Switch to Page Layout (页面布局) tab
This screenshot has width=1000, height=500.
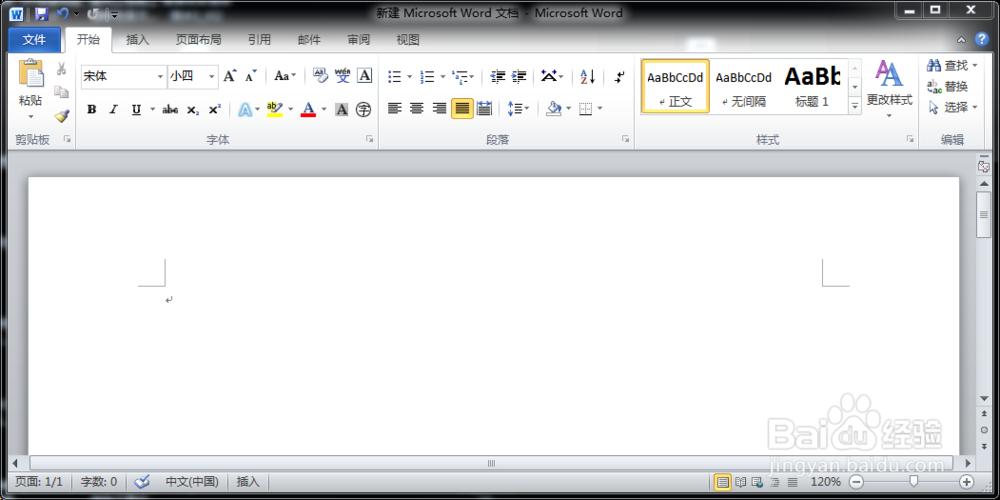198,40
